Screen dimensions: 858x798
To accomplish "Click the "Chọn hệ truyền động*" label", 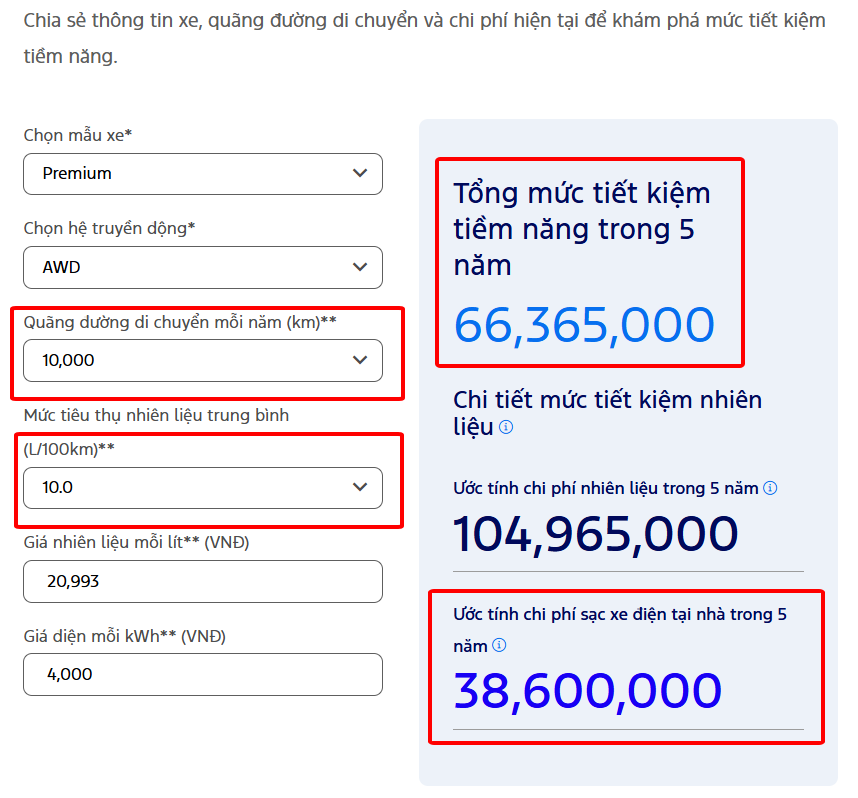I will pos(109,228).
